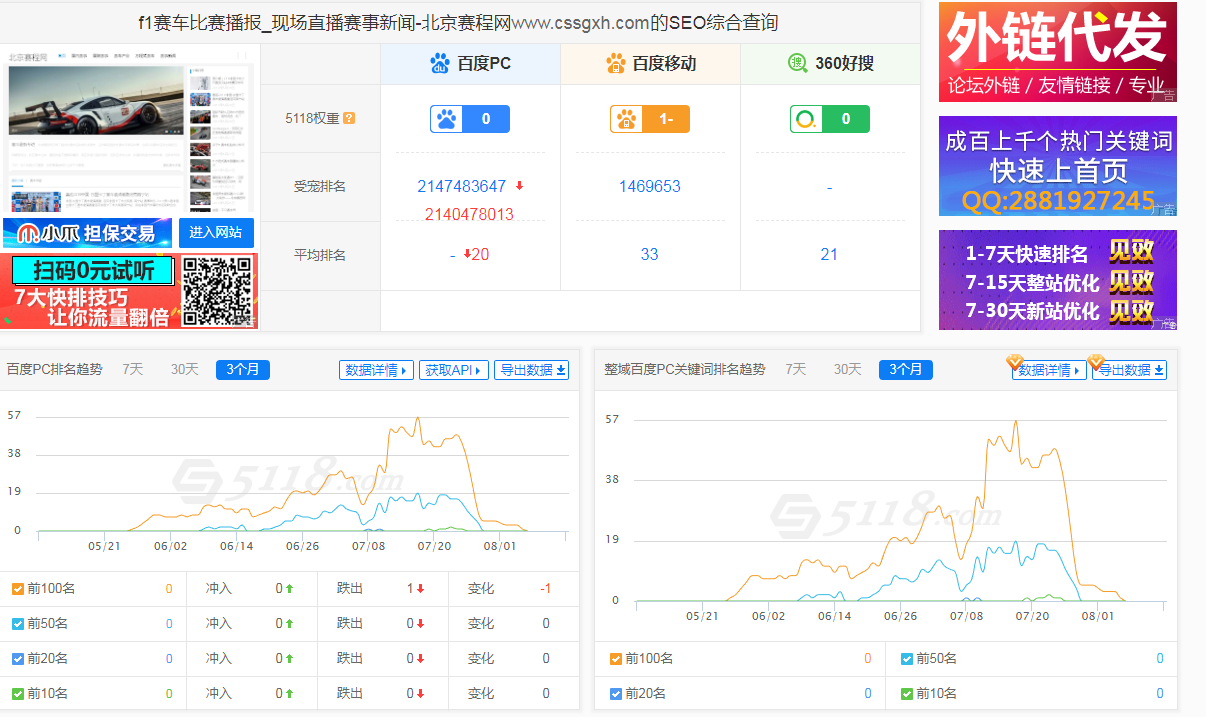
Task: Toggle 前10名 checkbox in 整域 keyword trend
Action: click(x=907, y=694)
